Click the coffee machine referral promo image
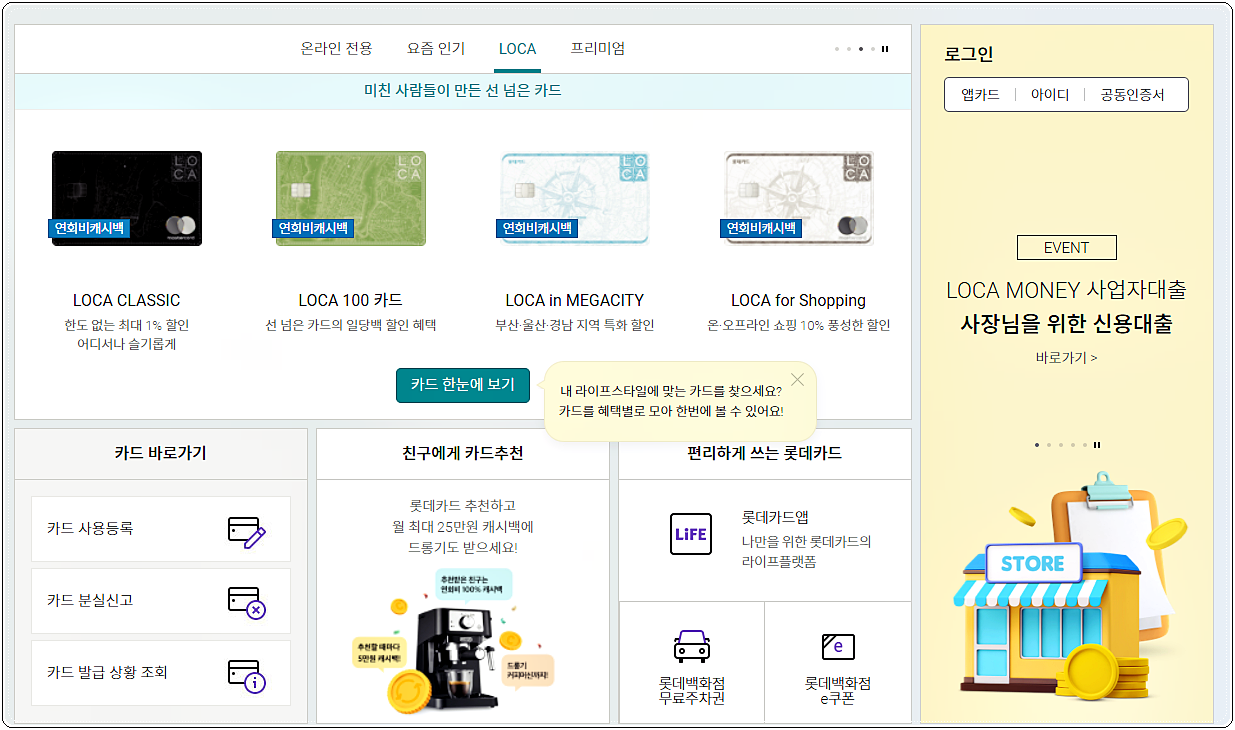Viewport: 1235px width, 730px height. click(456, 640)
